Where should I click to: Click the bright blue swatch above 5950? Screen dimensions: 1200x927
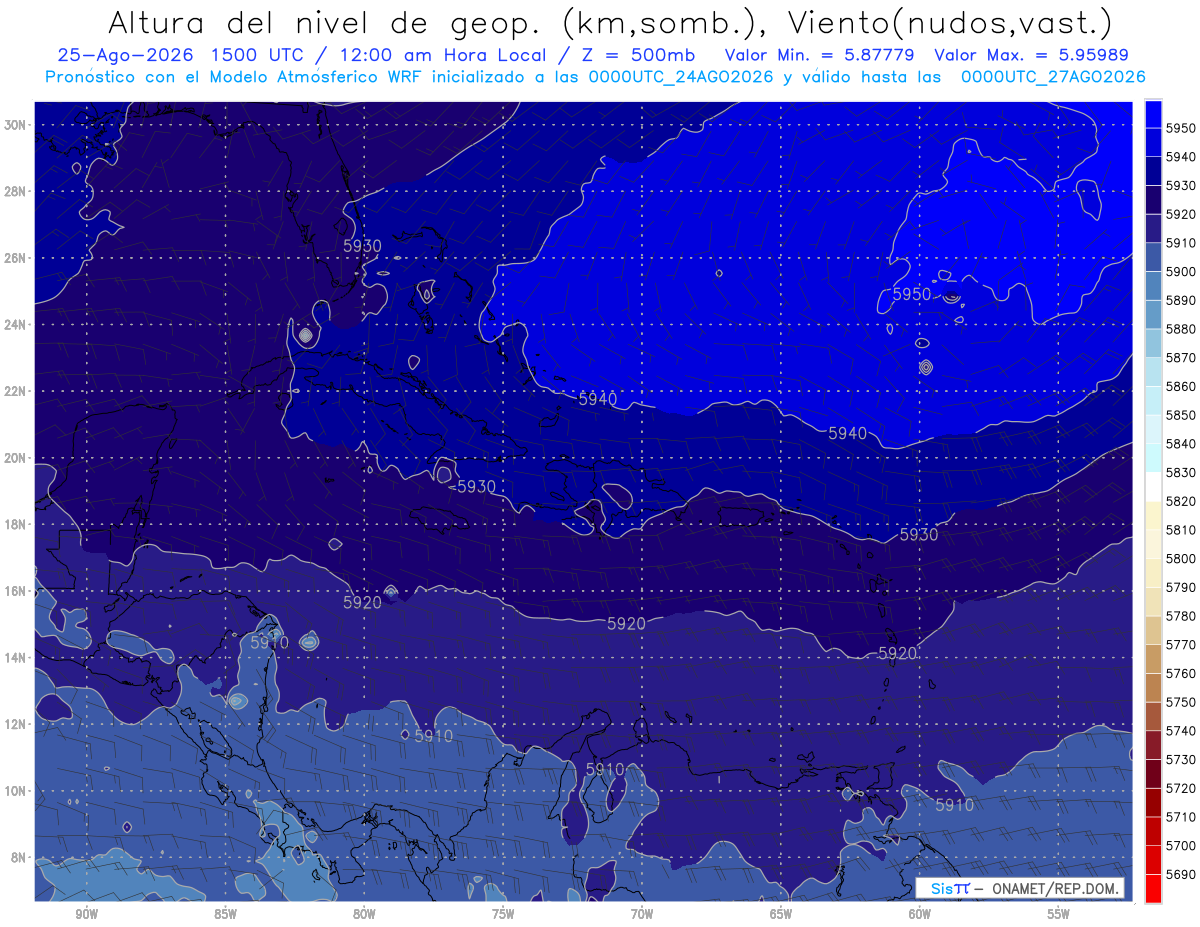[1153, 114]
